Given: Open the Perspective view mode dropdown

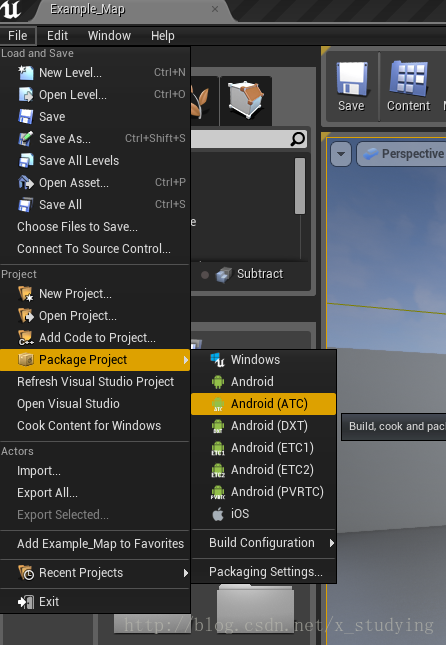Looking at the screenshot, I should [402, 154].
